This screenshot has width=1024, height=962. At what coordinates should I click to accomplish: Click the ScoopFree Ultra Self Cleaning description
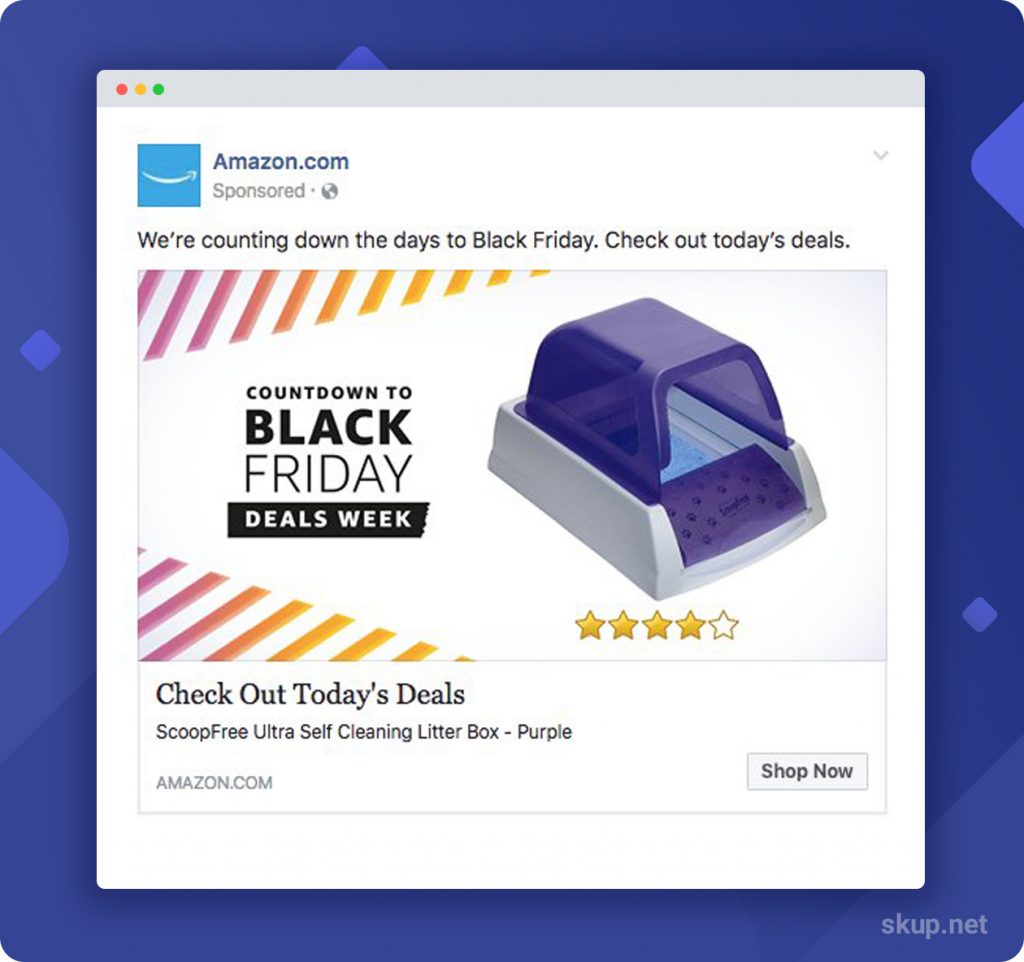tap(364, 731)
